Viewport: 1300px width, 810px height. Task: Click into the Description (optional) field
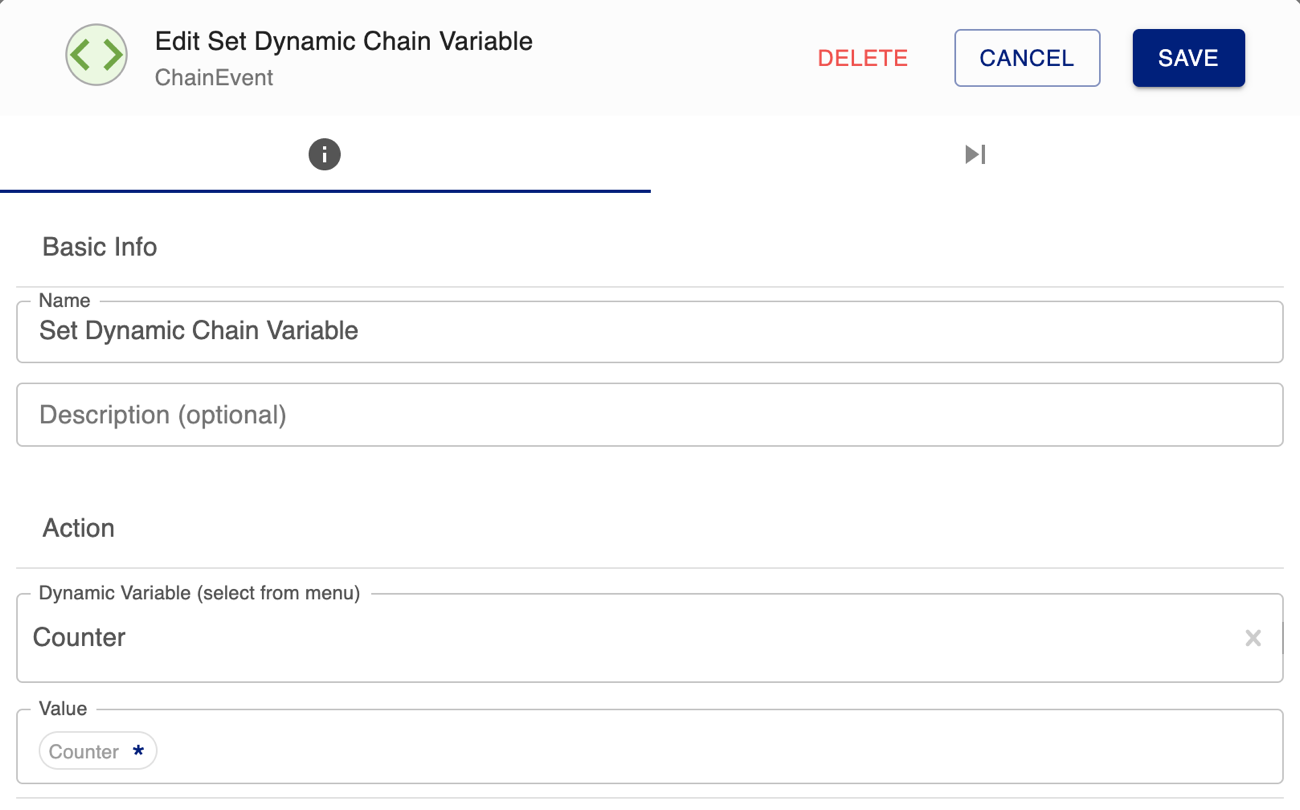[650, 415]
